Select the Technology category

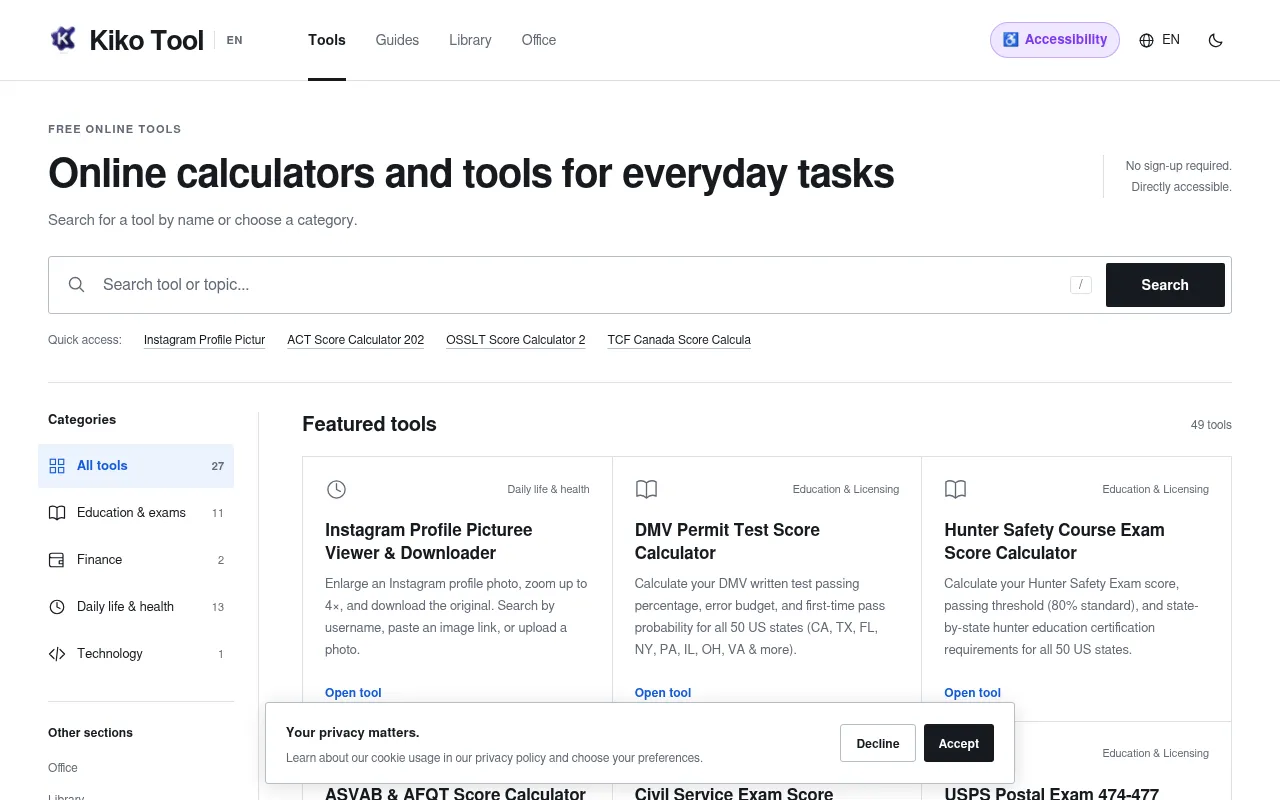pyautogui.click(x=136, y=654)
